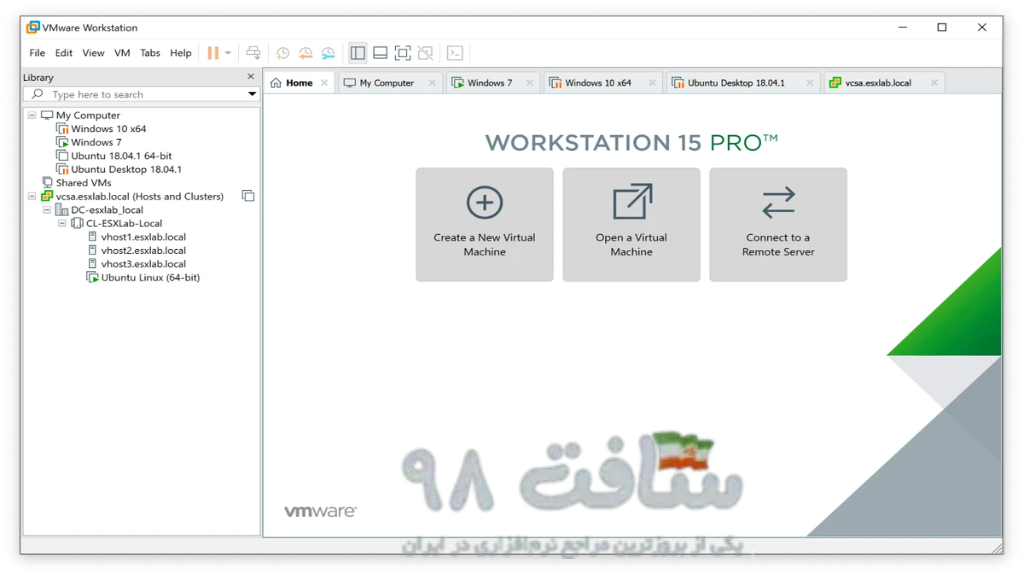The width and height of the screenshot is (1024, 576).
Task: Select Windows 7 VM in library tree
Action: pyautogui.click(x=96, y=142)
